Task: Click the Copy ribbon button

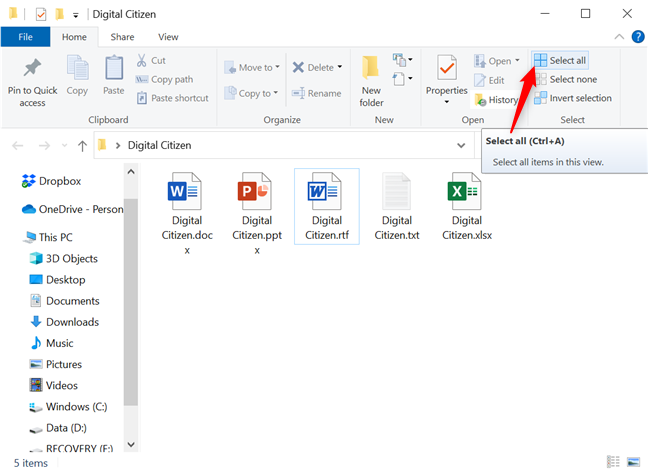Action: point(77,76)
